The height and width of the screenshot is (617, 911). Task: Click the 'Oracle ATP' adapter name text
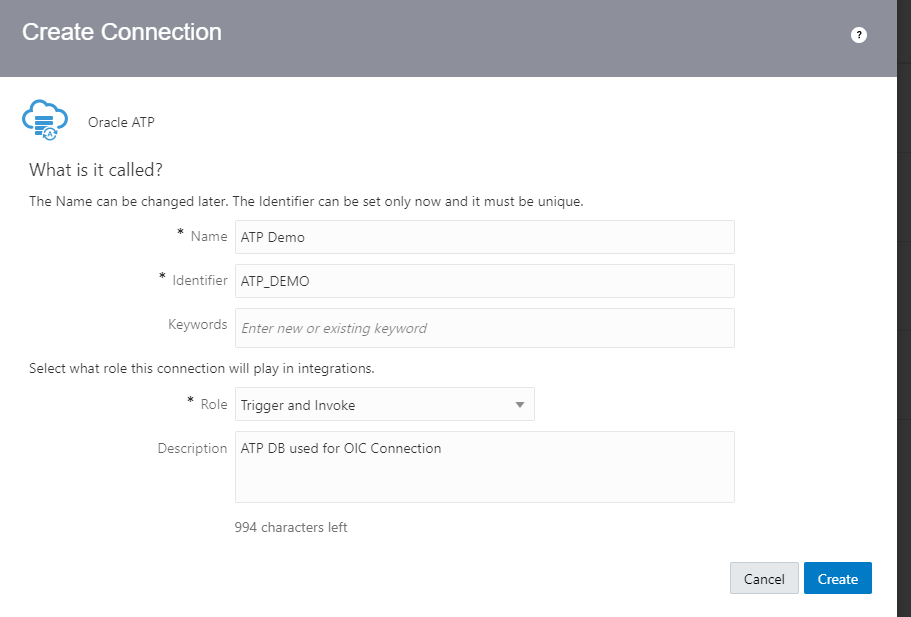(121, 122)
